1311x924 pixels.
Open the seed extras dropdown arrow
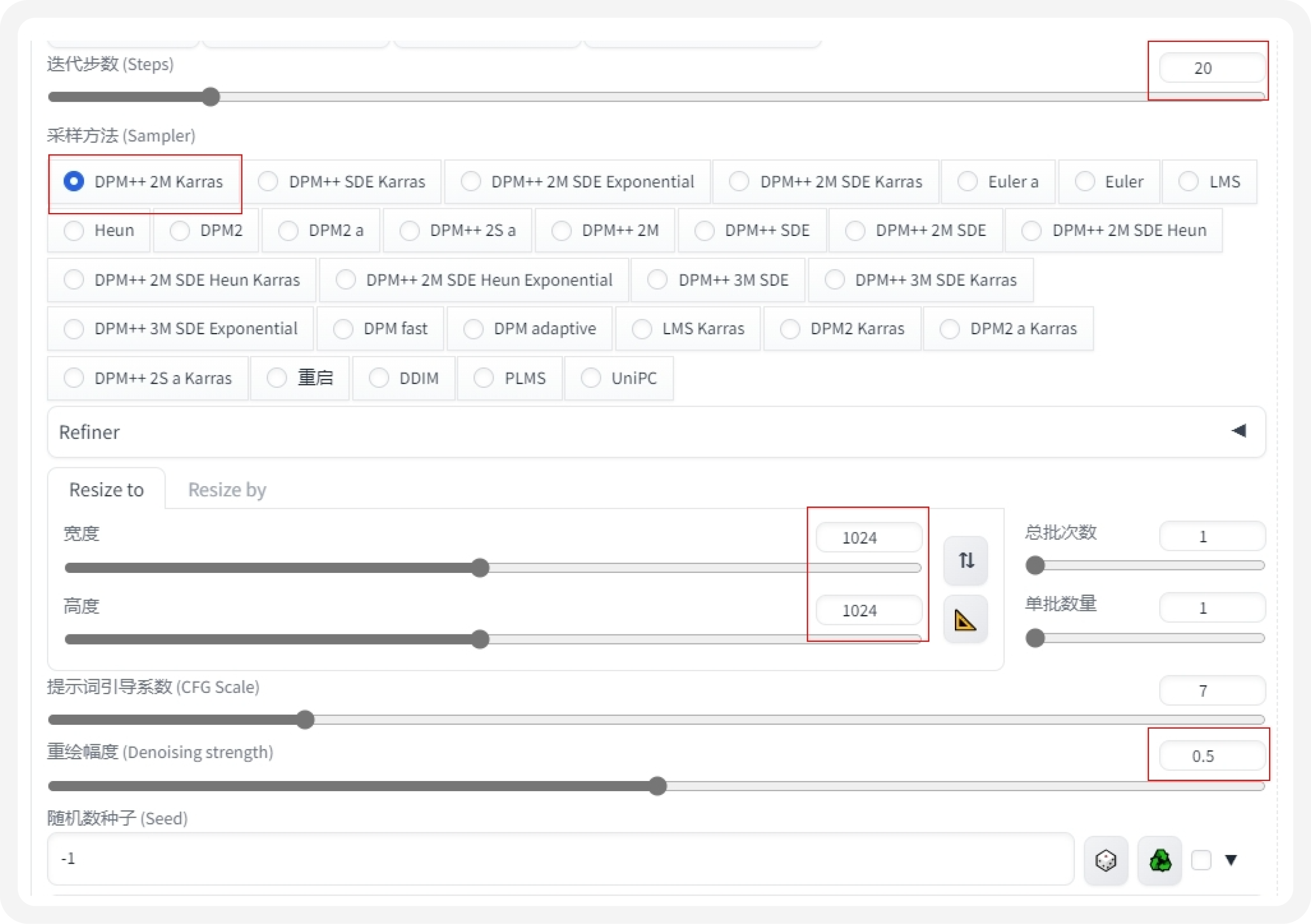click(x=1231, y=860)
